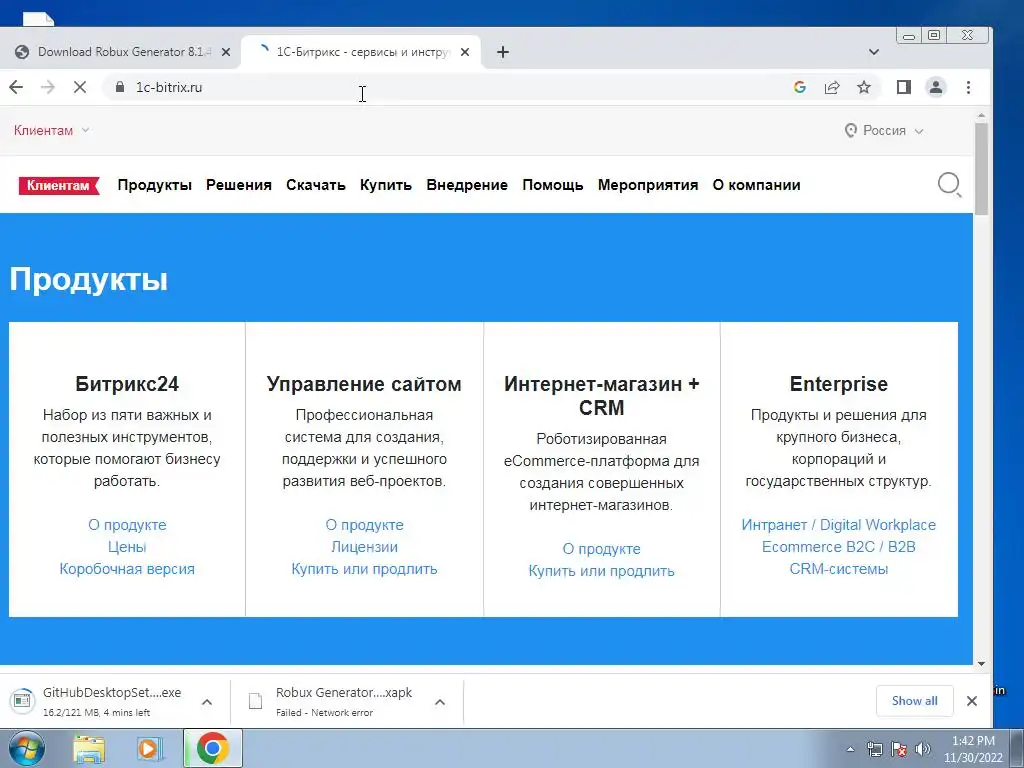Show hidden tray icons arrow
This screenshot has width=1024, height=768.
pyautogui.click(x=850, y=749)
